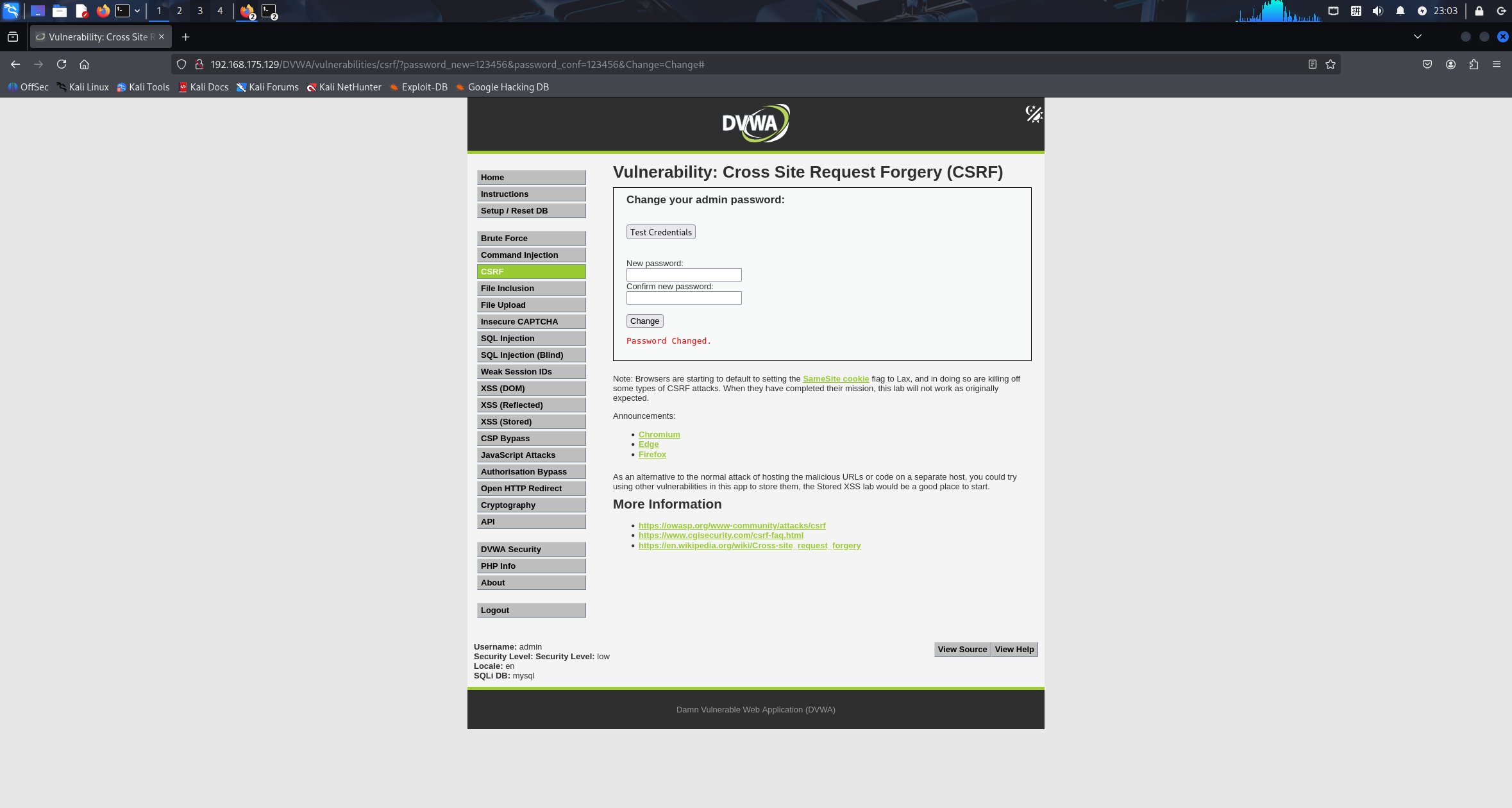Screen dimensions: 1512x808
Task: Expand the list all tabs chevron
Action: click(1418, 37)
